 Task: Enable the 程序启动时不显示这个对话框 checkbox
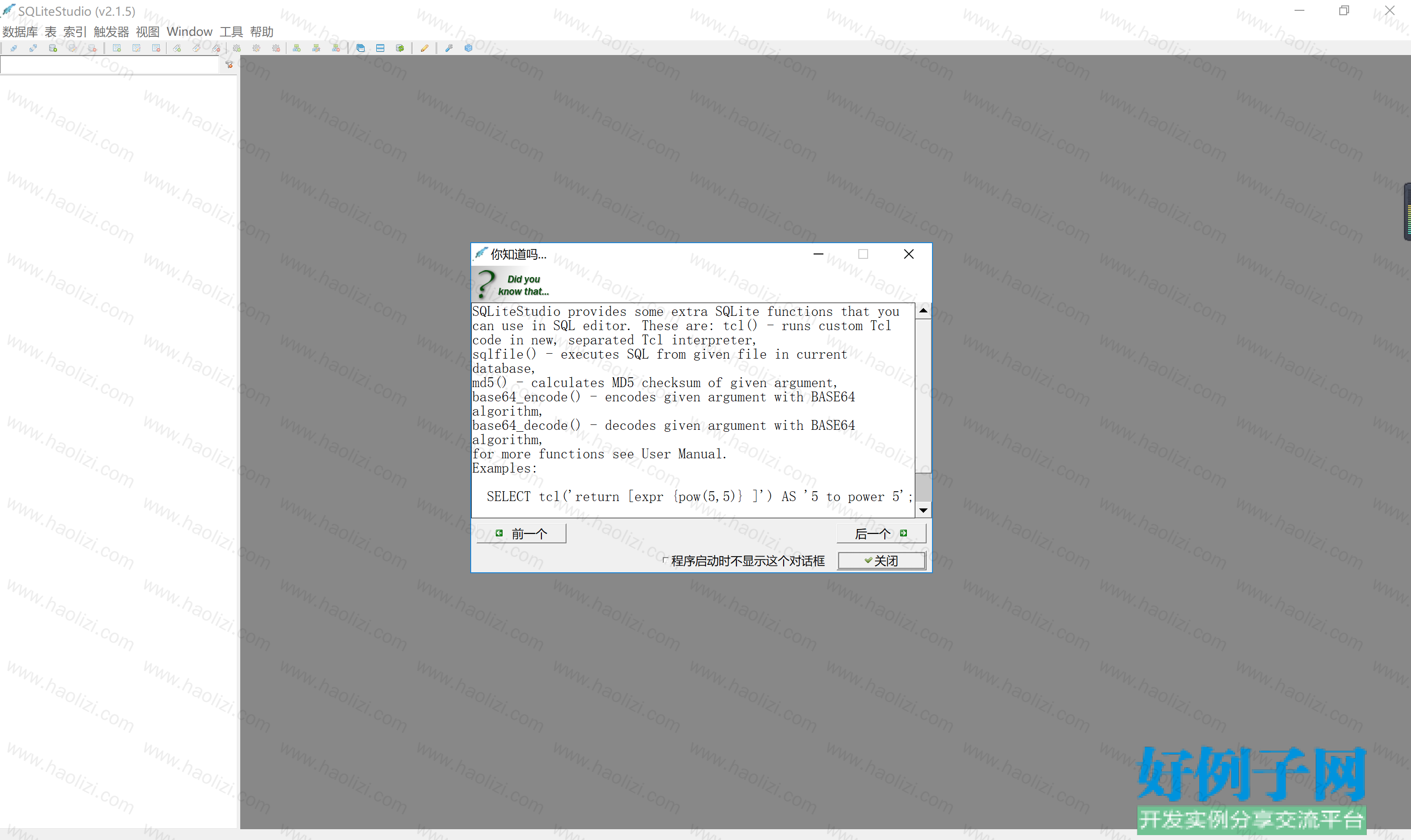(666, 560)
